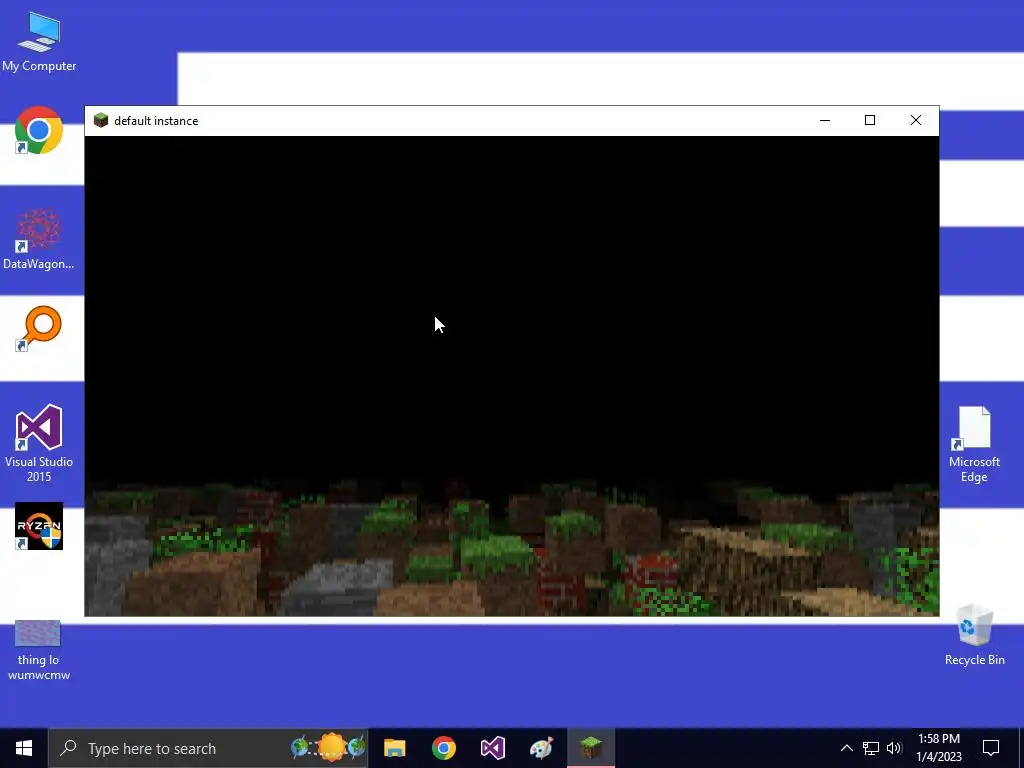This screenshot has height=768, width=1024.
Task: Click the grass block icon in the window title bar
Action: (x=101, y=120)
